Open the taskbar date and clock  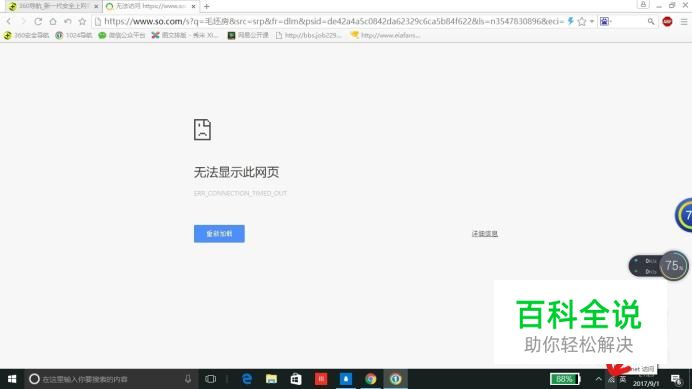pyautogui.click(x=646, y=380)
